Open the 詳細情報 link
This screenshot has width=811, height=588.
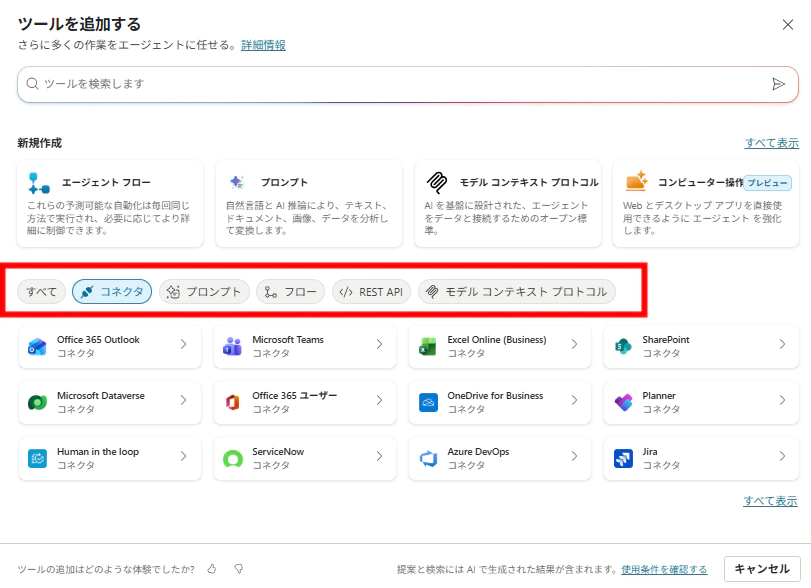[263, 46]
